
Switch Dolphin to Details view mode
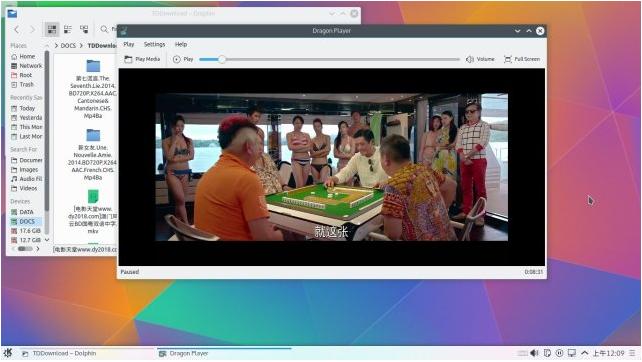click(84, 29)
